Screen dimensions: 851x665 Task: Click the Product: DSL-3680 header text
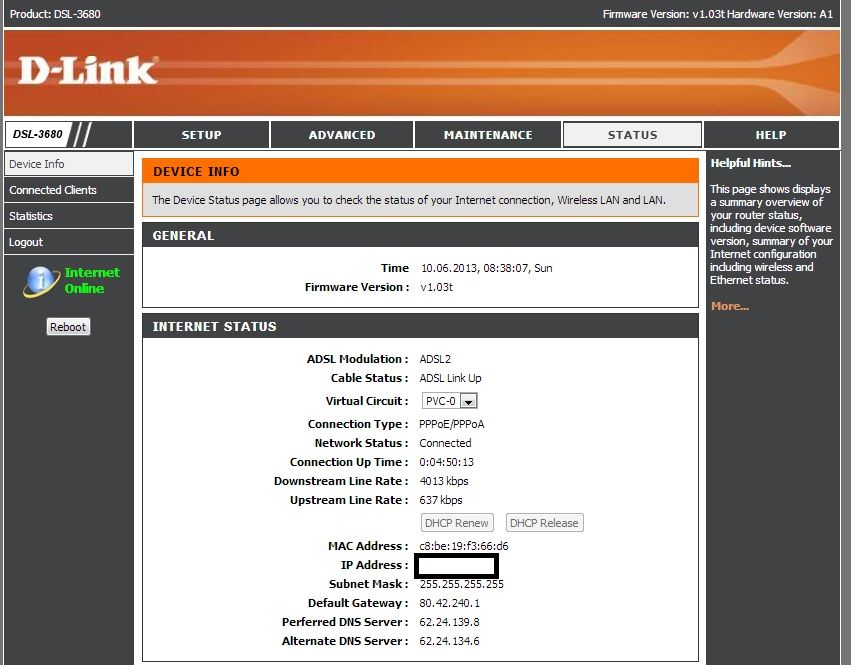(x=55, y=14)
